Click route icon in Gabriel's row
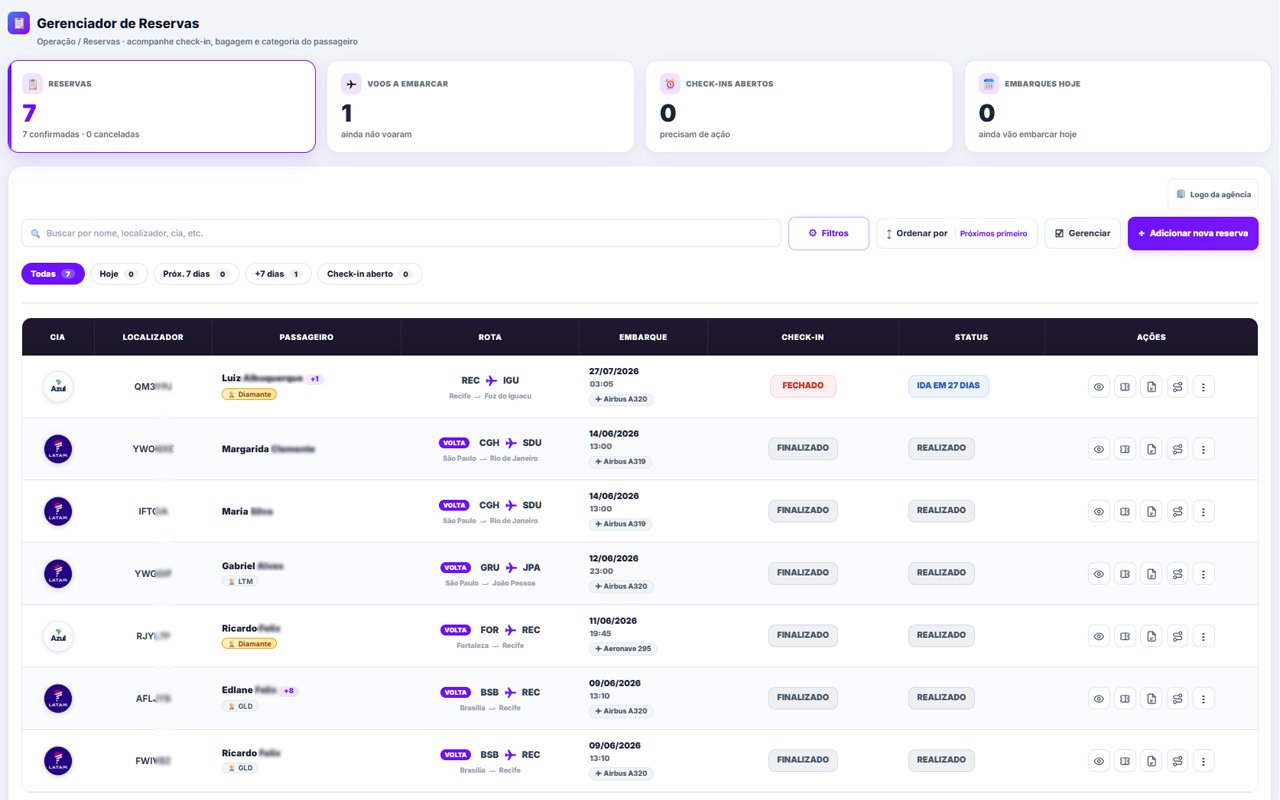This screenshot has height=800, width=1280. [1178, 574]
